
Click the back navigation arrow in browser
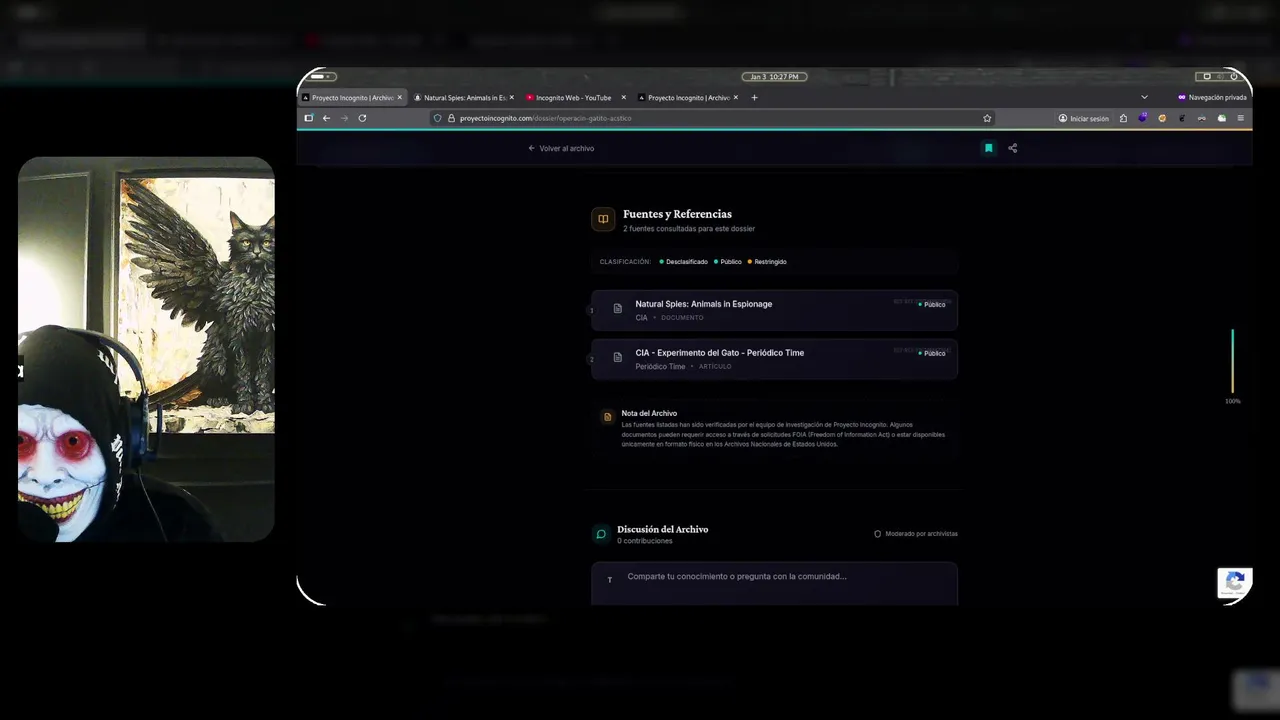326,118
